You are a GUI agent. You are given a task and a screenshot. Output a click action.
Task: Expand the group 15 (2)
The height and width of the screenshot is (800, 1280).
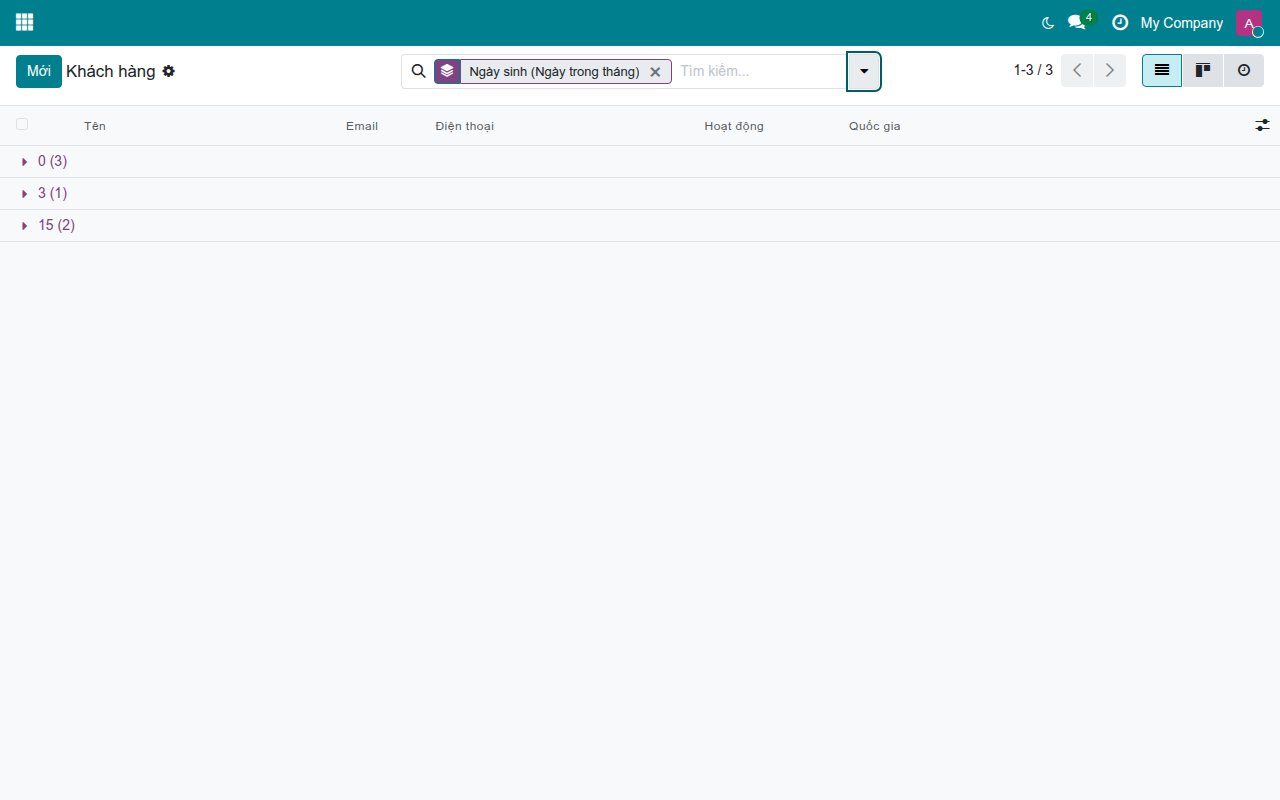[x=48, y=225]
